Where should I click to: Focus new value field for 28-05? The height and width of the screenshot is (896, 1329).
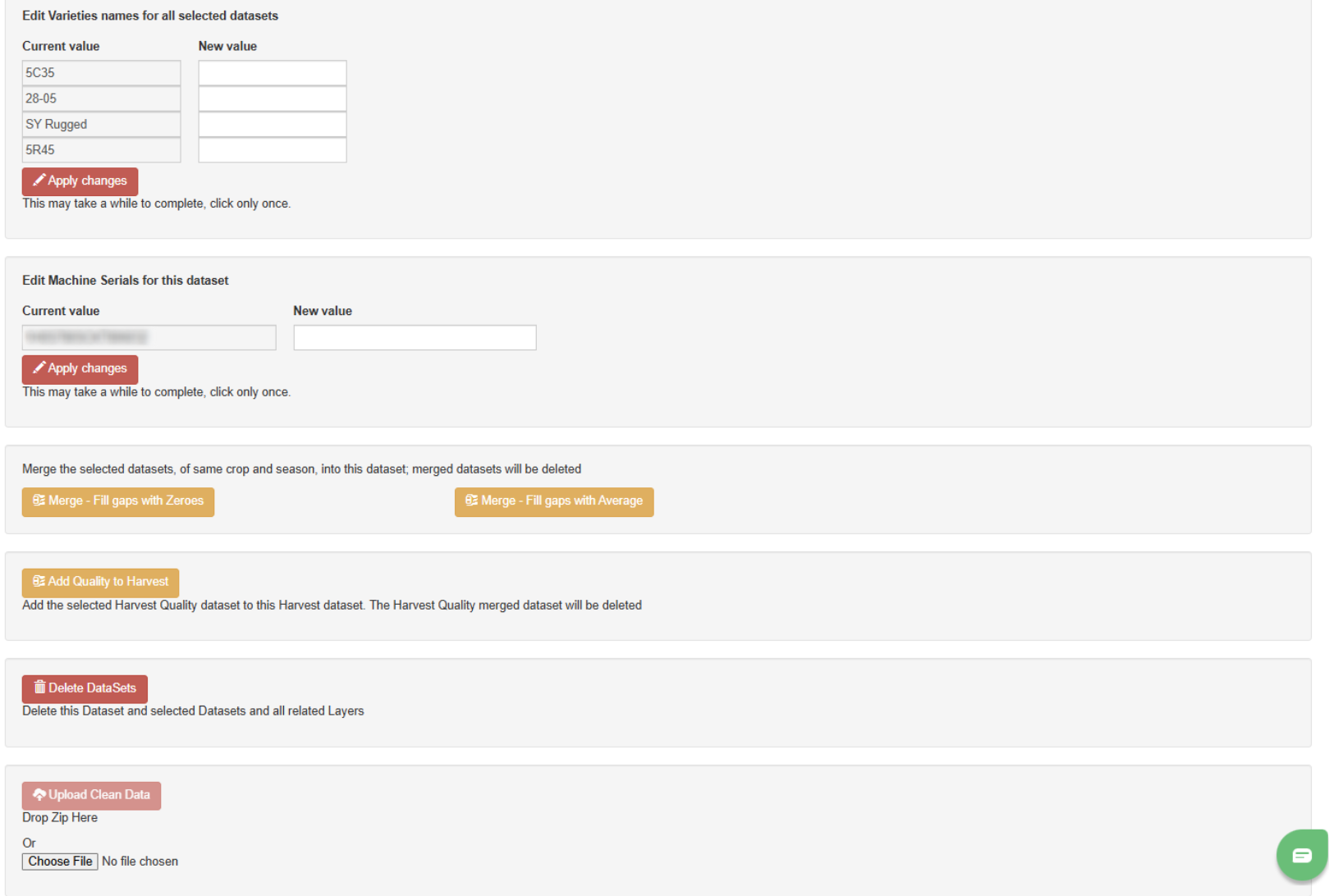click(x=272, y=98)
